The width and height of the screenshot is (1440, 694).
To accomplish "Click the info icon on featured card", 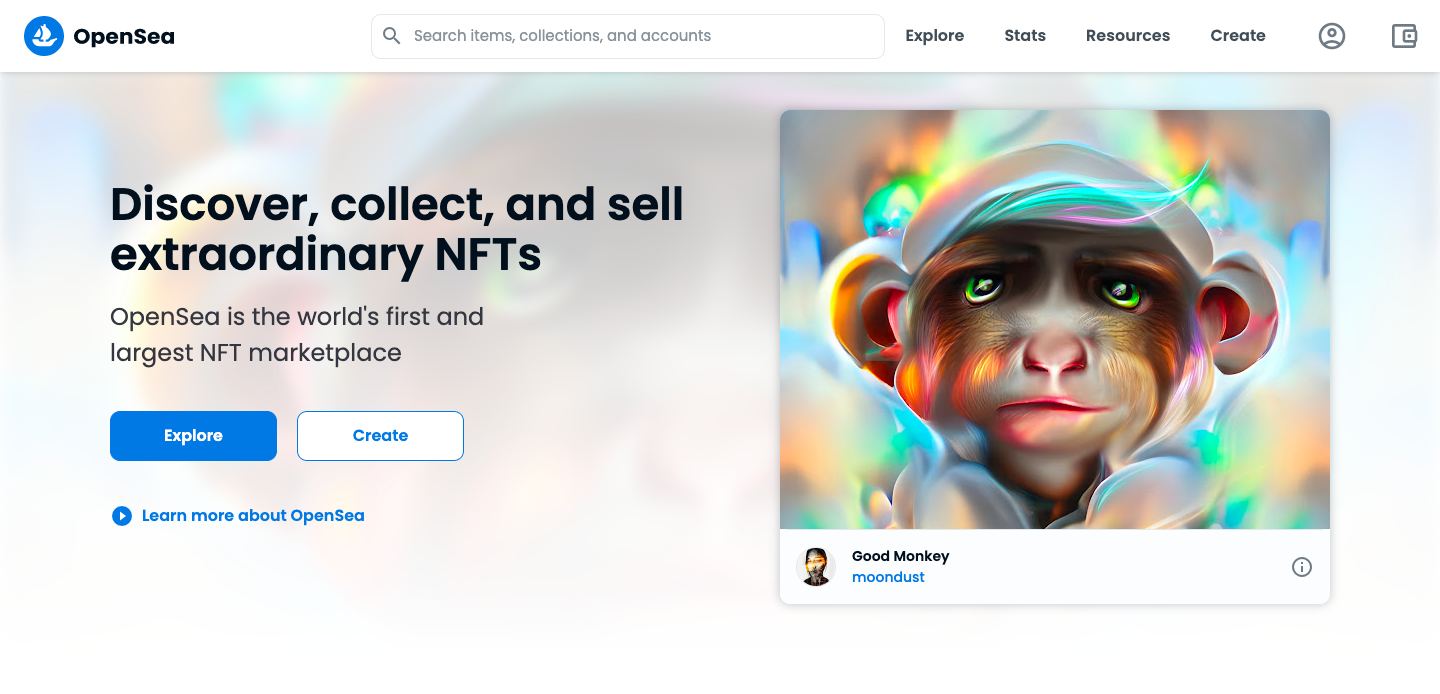I will pos(1302,567).
